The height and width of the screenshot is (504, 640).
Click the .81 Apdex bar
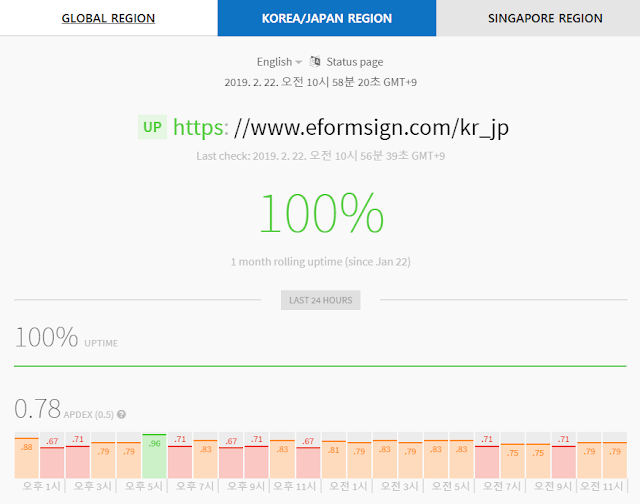[333, 460]
